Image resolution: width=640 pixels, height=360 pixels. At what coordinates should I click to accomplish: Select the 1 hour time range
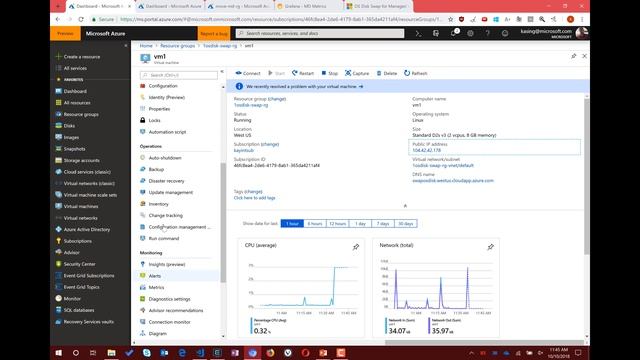coord(292,224)
